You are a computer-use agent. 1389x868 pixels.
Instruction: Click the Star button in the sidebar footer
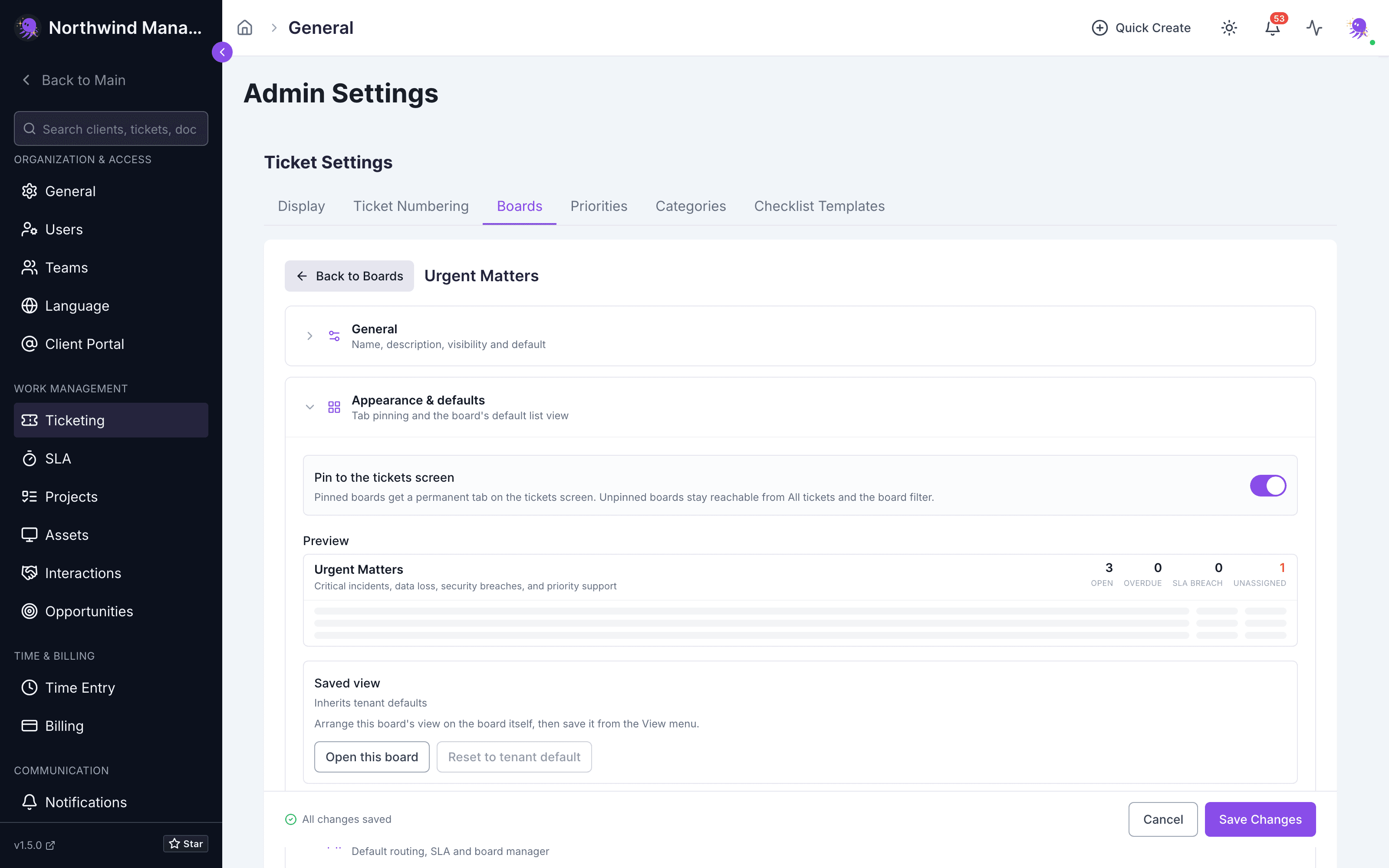click(185, 843)
